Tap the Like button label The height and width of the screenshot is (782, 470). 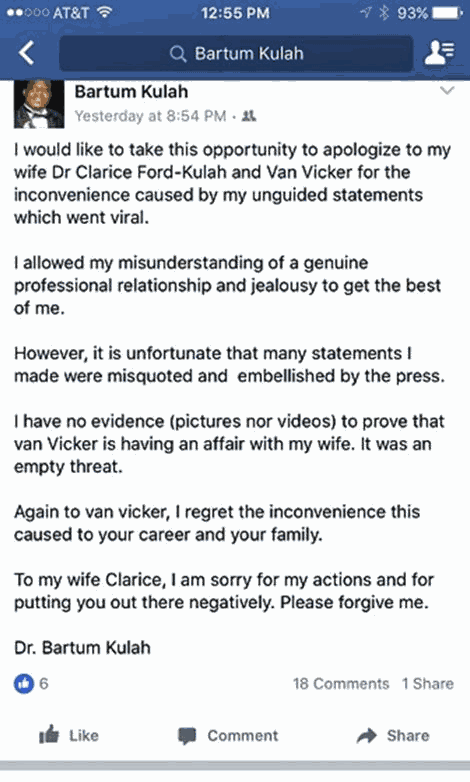[x=84, y=736]
